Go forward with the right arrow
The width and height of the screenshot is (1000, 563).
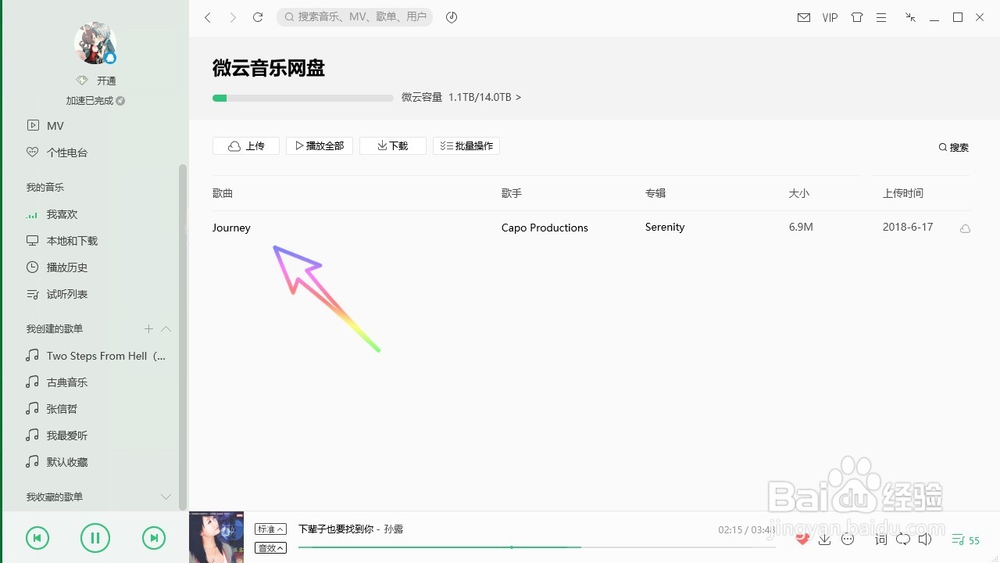(x=233, y=17)
